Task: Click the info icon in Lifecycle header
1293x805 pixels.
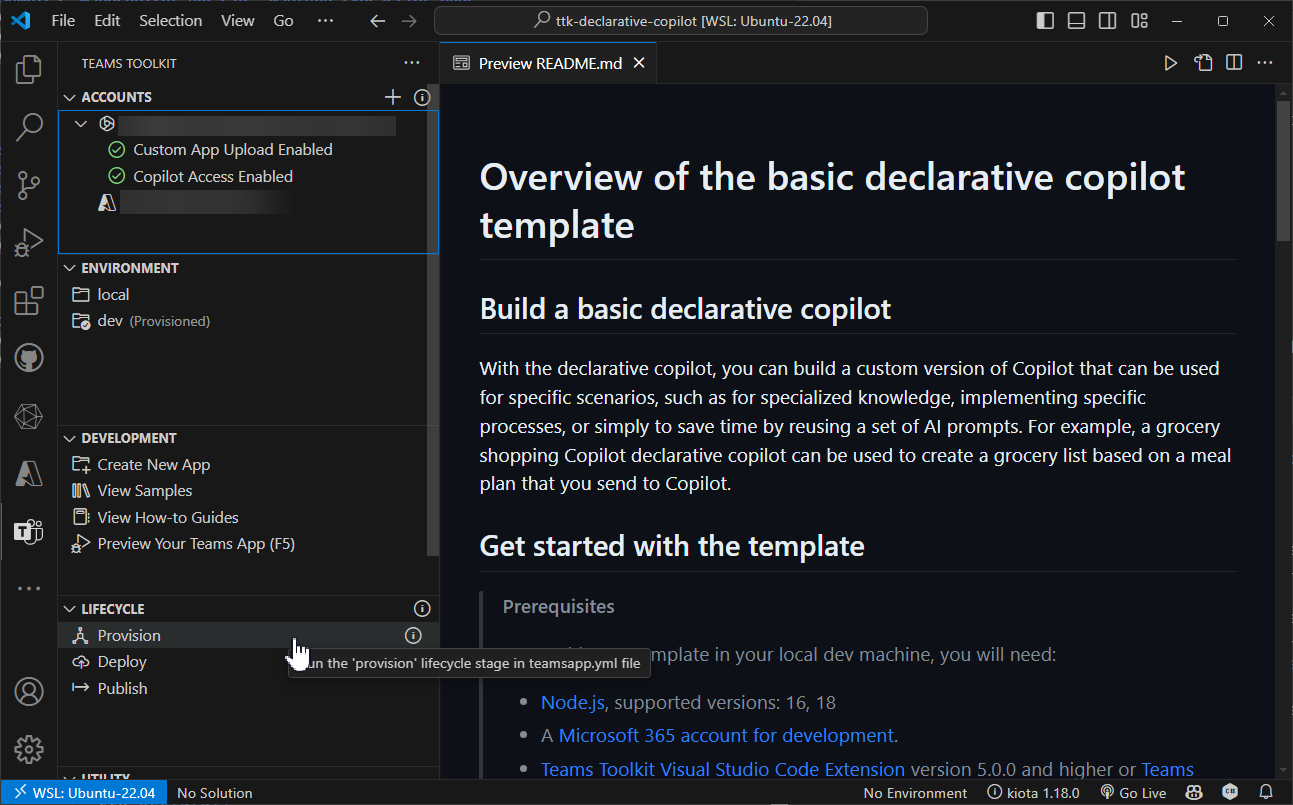Action: click(422, 609)
